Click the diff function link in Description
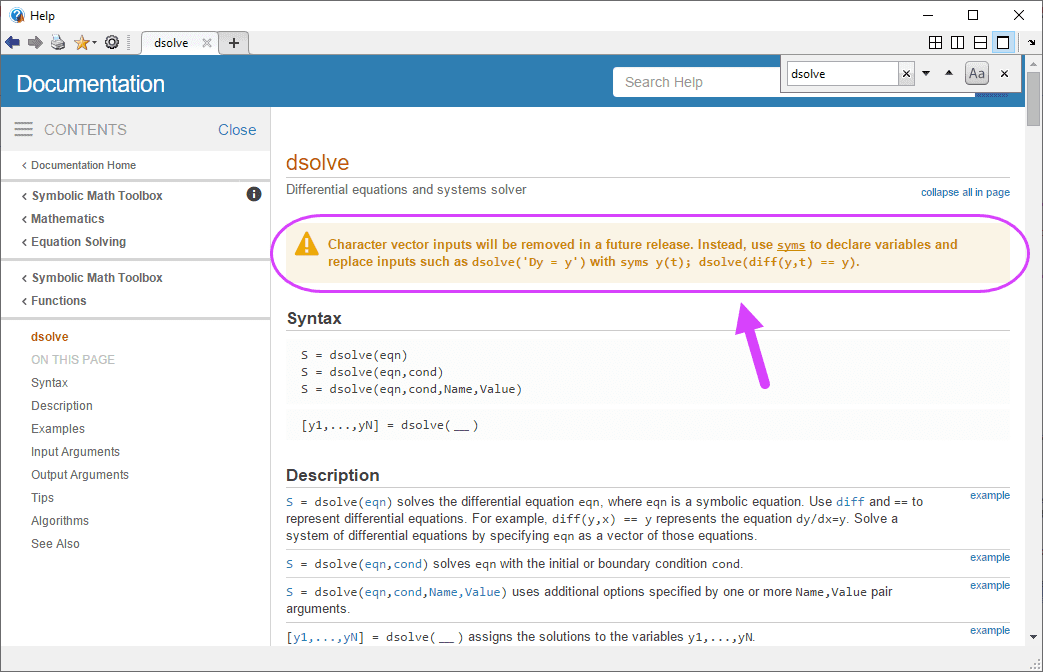The width and height of the screenshot is (1043, 672). click(x=850, y=502)
